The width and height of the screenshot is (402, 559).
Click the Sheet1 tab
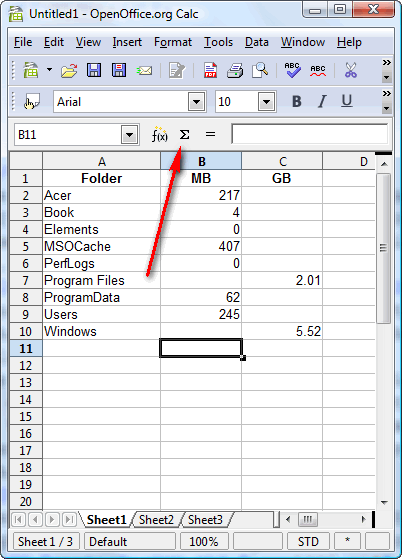tap(107, 520)
